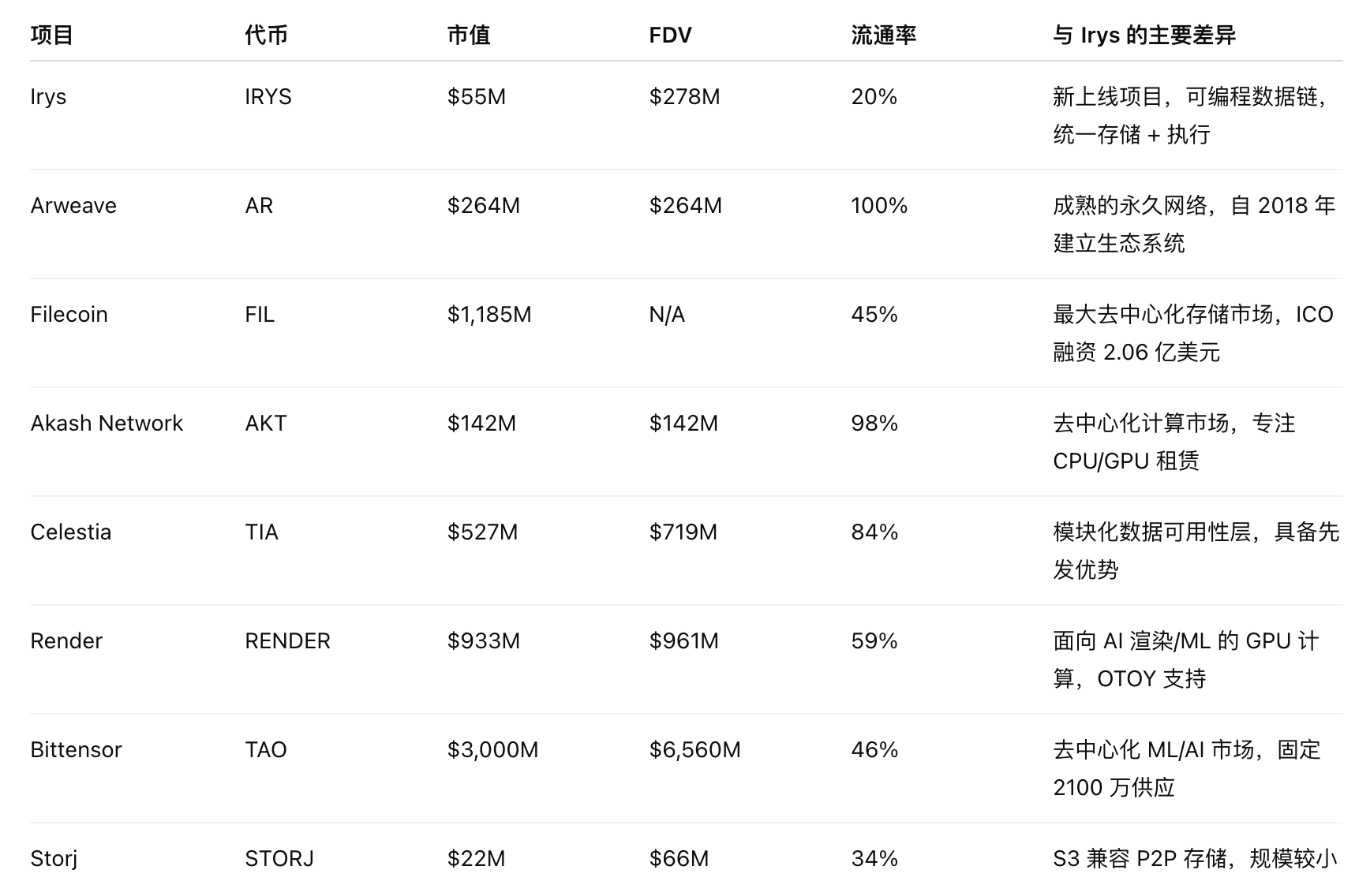The height and width of the screenshot is (896, 1370).
Task: Click the 流通率 column header
Action: [x=883, y=35]
